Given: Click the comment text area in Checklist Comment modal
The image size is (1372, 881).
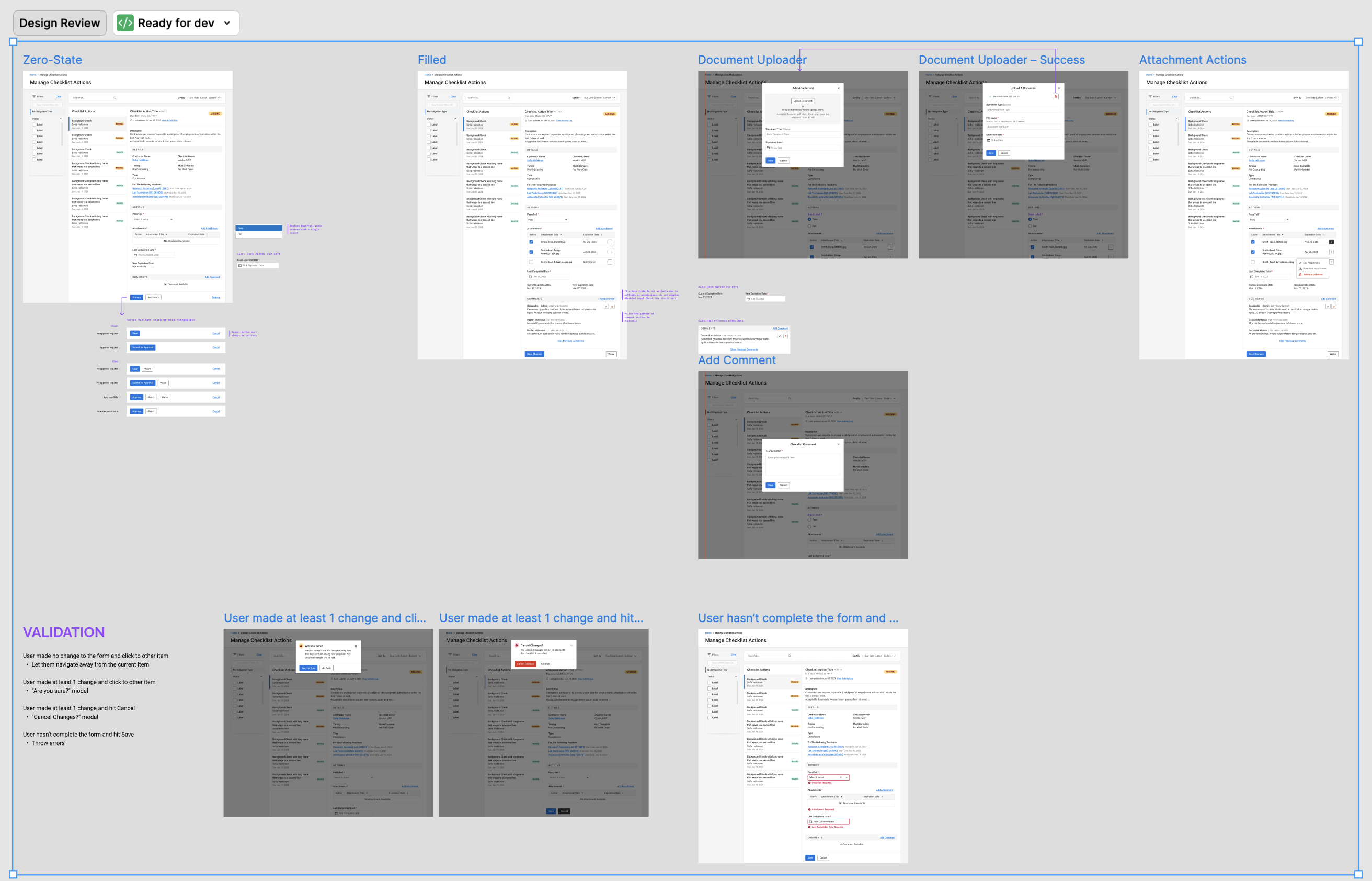Looking at the screenshot, I should 803,465.
